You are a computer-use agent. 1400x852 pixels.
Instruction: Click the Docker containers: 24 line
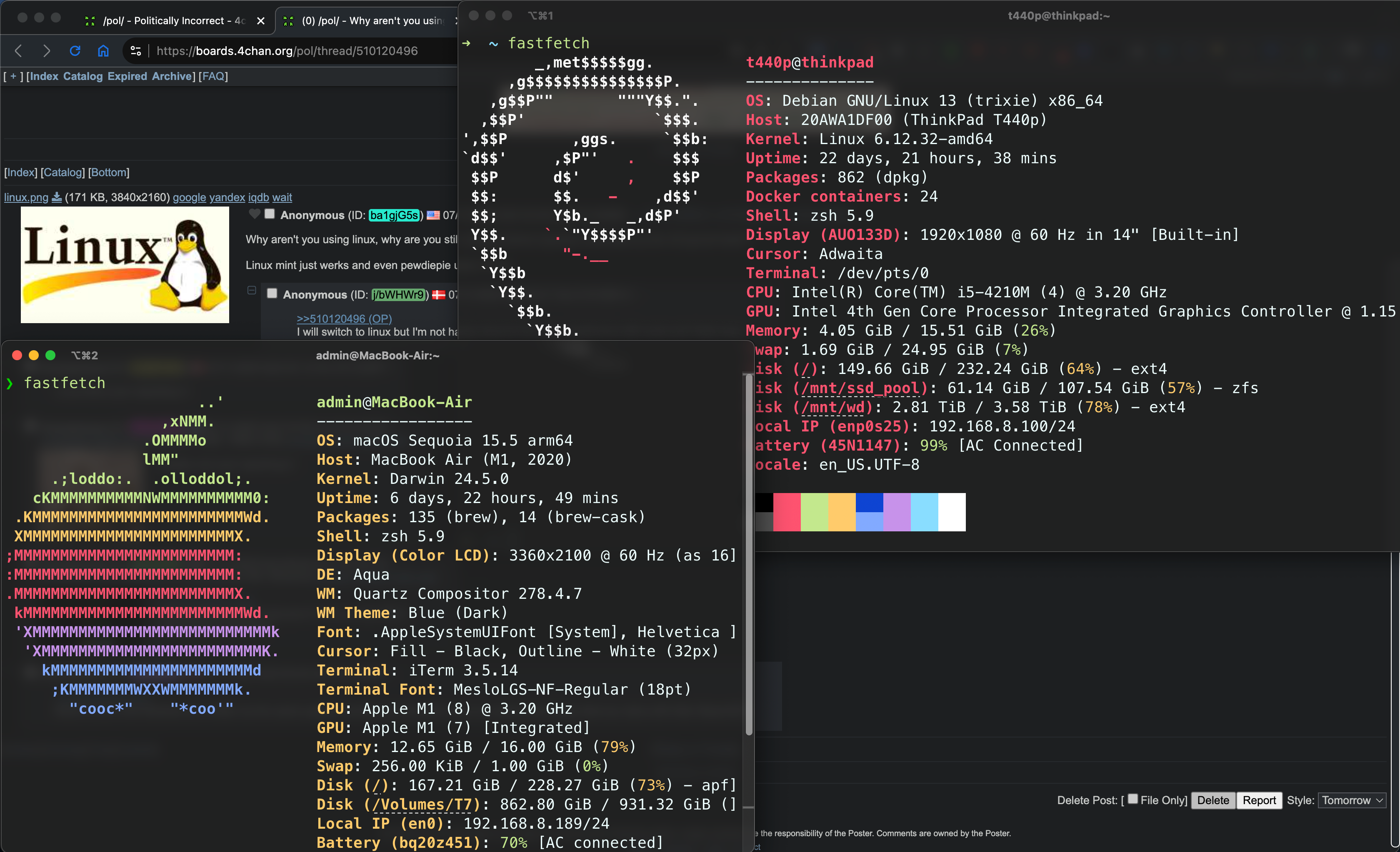[842, 197]
